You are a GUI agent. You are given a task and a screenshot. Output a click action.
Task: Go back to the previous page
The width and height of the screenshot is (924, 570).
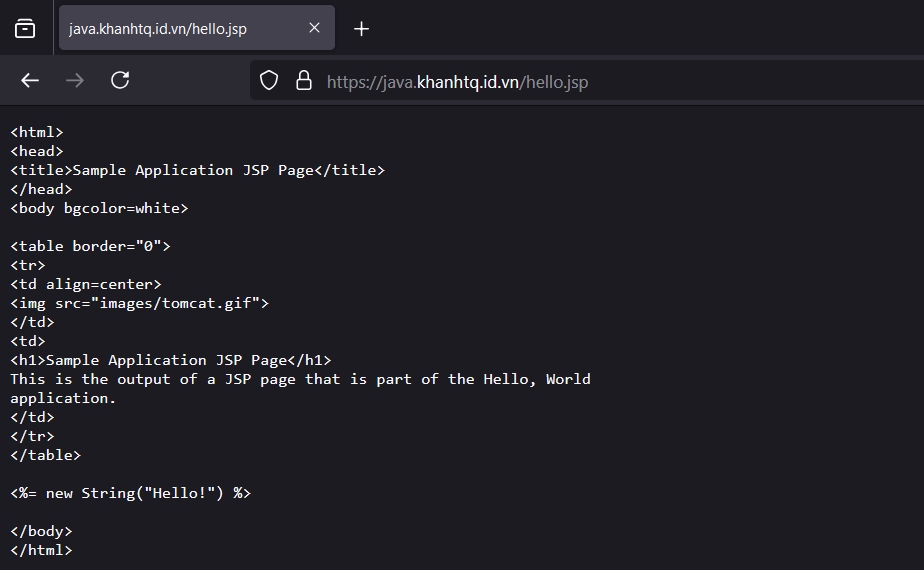tap(30, 81)
